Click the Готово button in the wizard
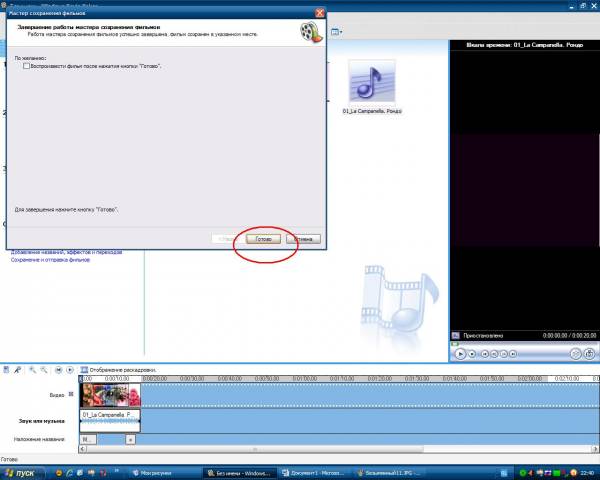Screen dimensions: 600x480 pos(263,239)
